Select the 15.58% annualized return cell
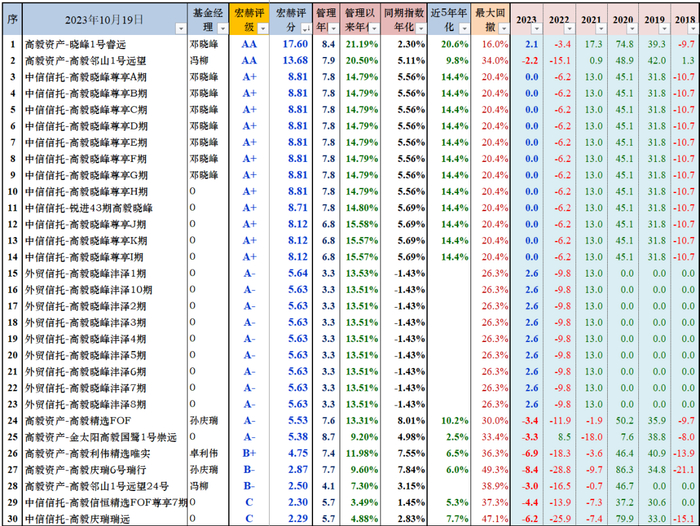The image size is (700, 526). (360, 225)
